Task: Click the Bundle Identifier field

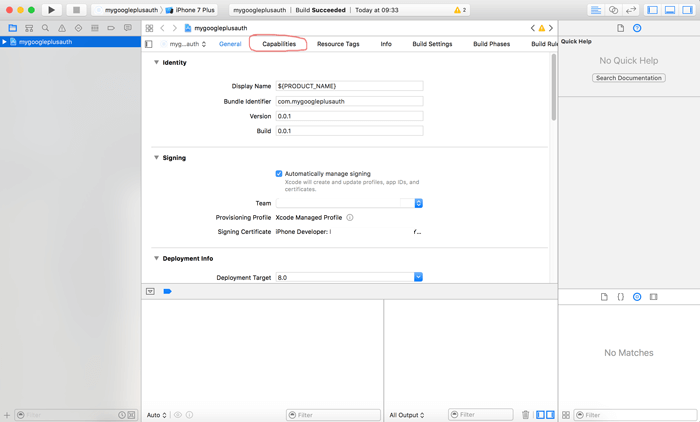Action: 349,101
